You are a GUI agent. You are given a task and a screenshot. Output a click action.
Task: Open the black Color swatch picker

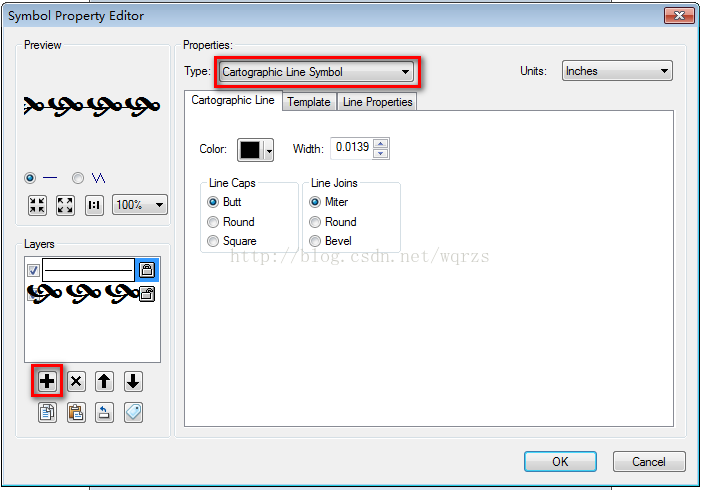(x=255, y=150)
